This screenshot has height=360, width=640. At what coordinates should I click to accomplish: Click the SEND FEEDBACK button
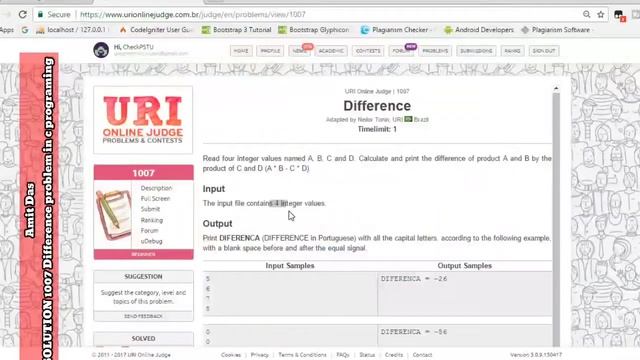[143, 316]
